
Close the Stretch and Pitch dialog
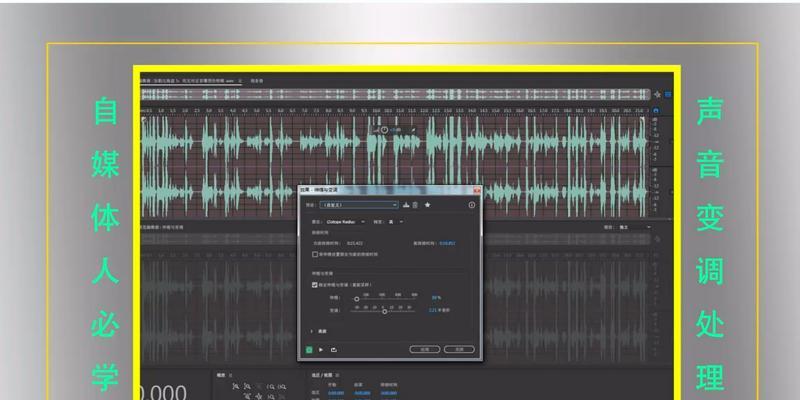(477, 190)
